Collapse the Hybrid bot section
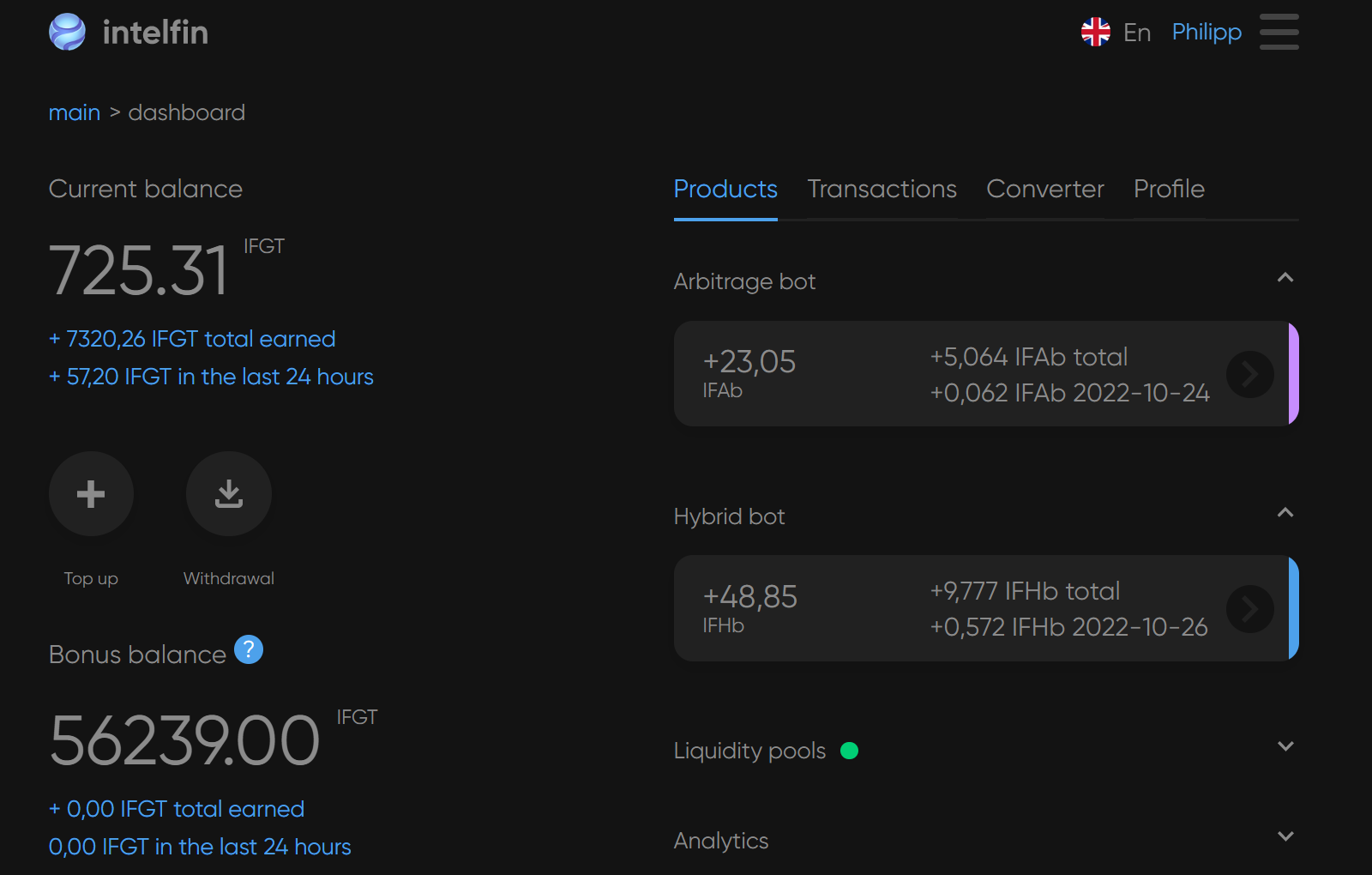Screen dimensions: 1372x875 tap(1285, 513)
